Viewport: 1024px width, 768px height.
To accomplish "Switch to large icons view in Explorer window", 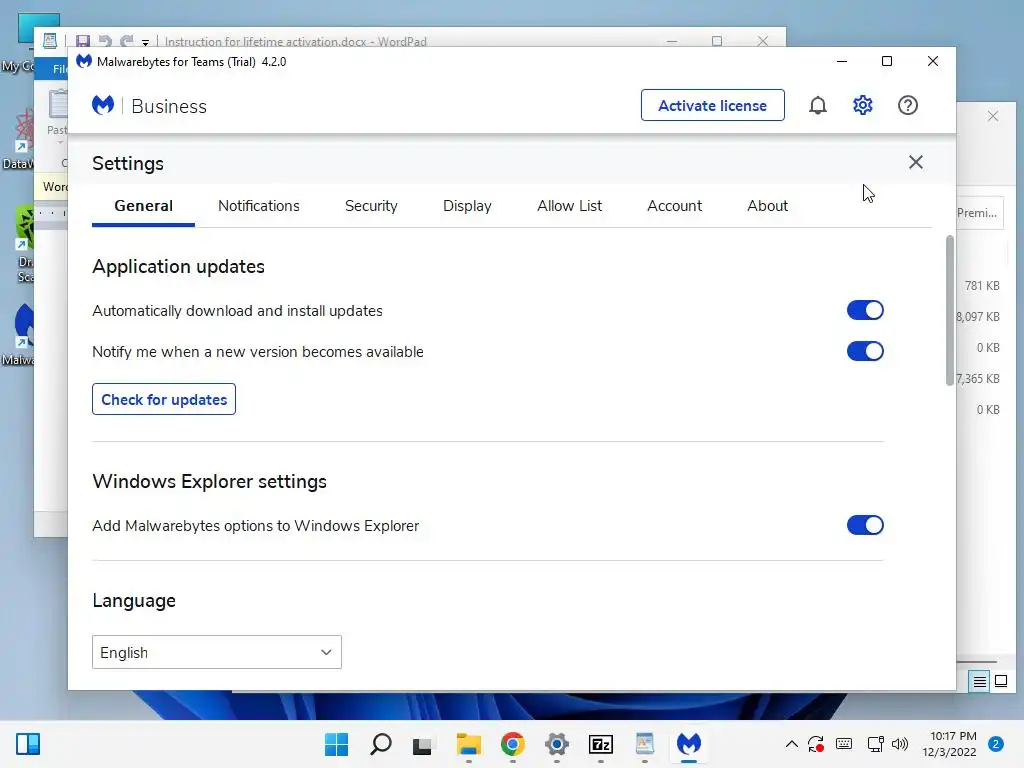I will click(1000, 682).
